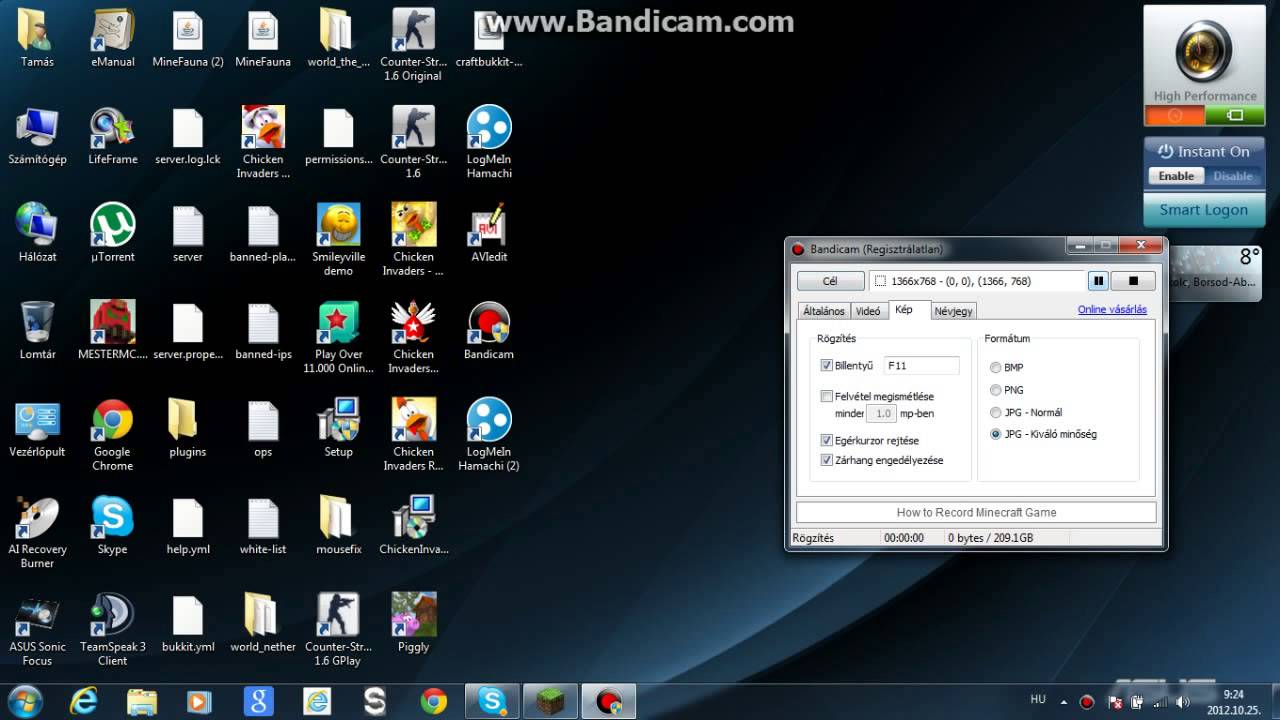The image size is (1280, 720).
Task: Launch the ASUS Sonic Focus shortcut
Action: pyautogui.click(x=38, y=629)
